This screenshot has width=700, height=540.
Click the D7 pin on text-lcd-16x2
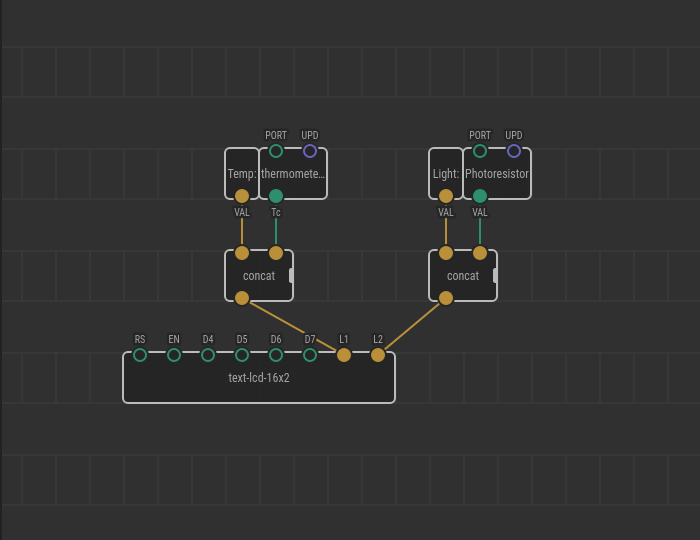[x=310, y=355]
